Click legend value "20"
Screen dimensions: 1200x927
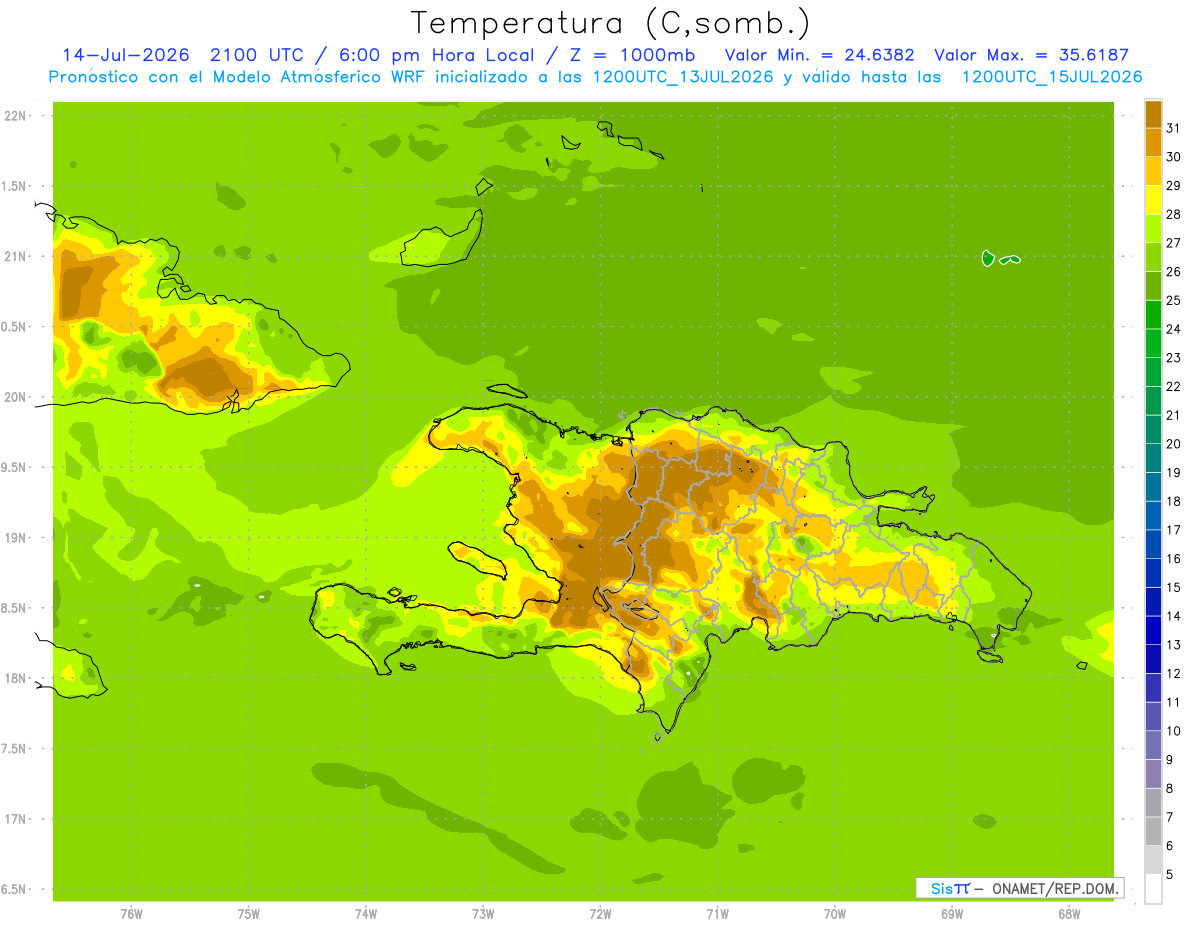(1175, 444)
